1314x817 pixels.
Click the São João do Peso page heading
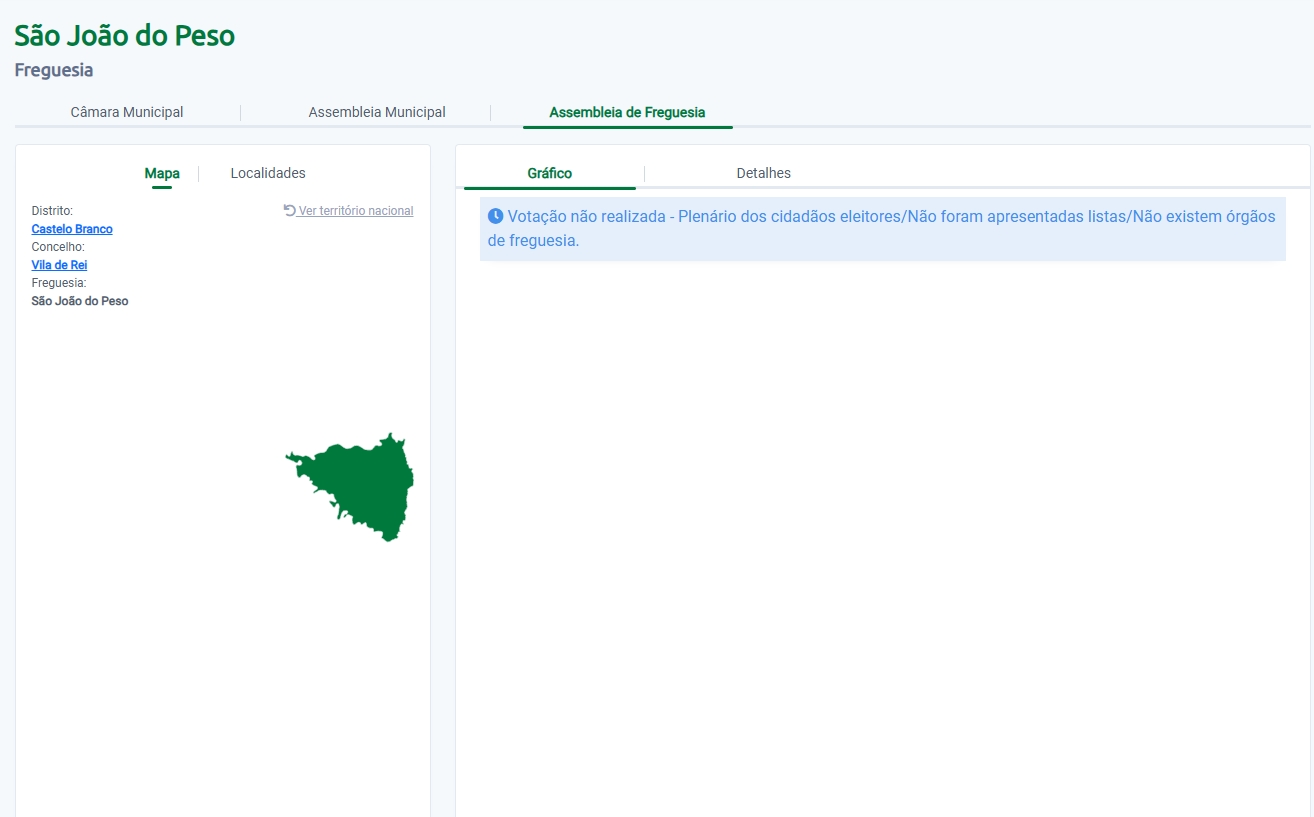tap(125, 36)
